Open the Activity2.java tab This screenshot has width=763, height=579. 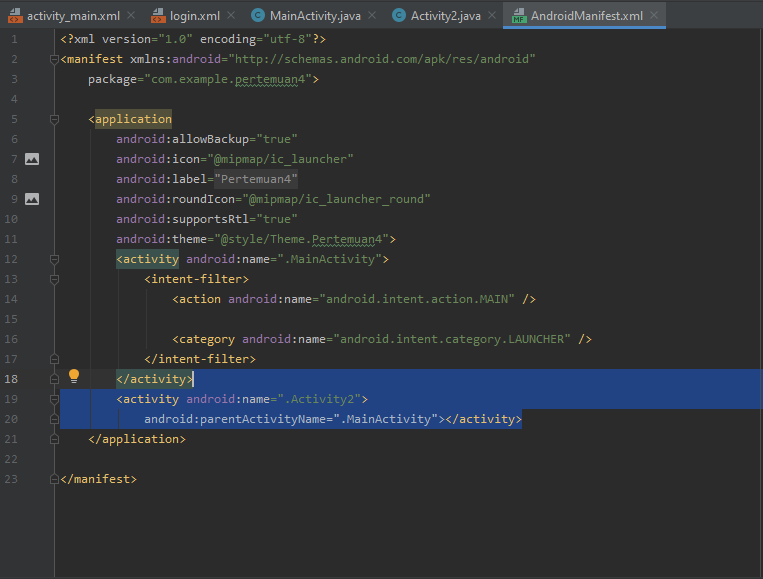click(445, 16)
